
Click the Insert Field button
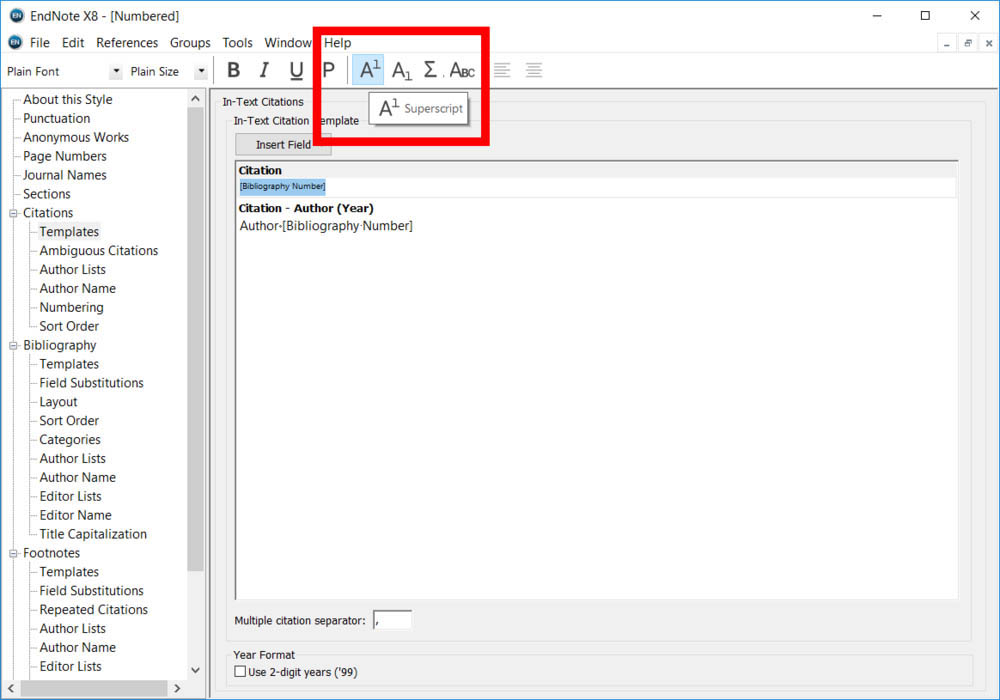[x=283, y=145]
